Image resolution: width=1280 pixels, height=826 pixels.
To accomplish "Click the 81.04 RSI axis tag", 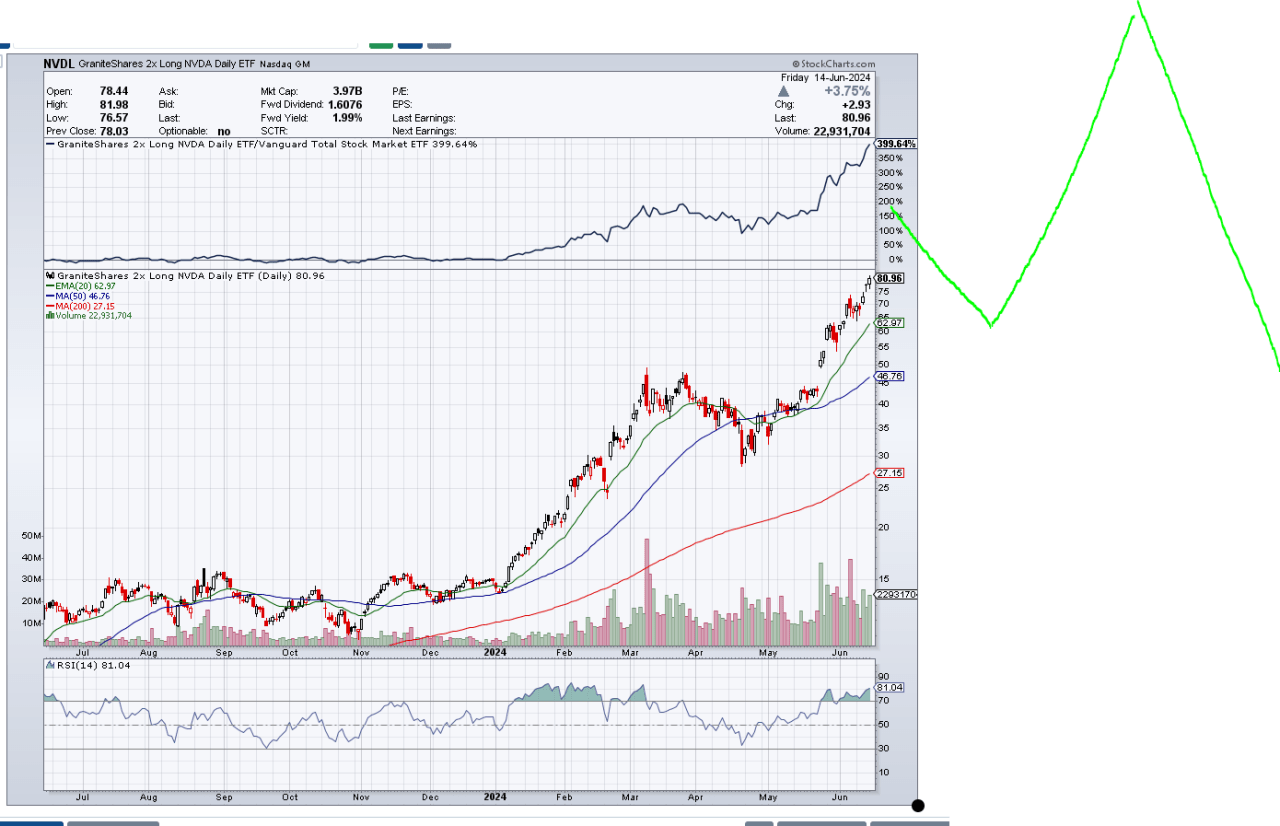I will (x=890, y=687).
